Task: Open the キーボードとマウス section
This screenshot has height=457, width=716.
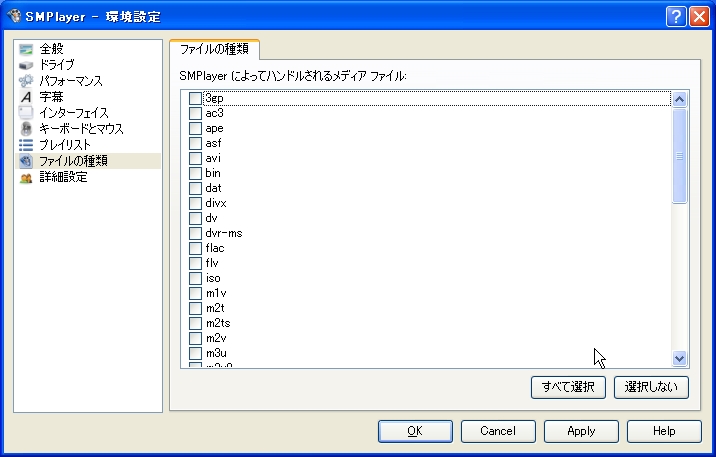Action: coord(81,129)
